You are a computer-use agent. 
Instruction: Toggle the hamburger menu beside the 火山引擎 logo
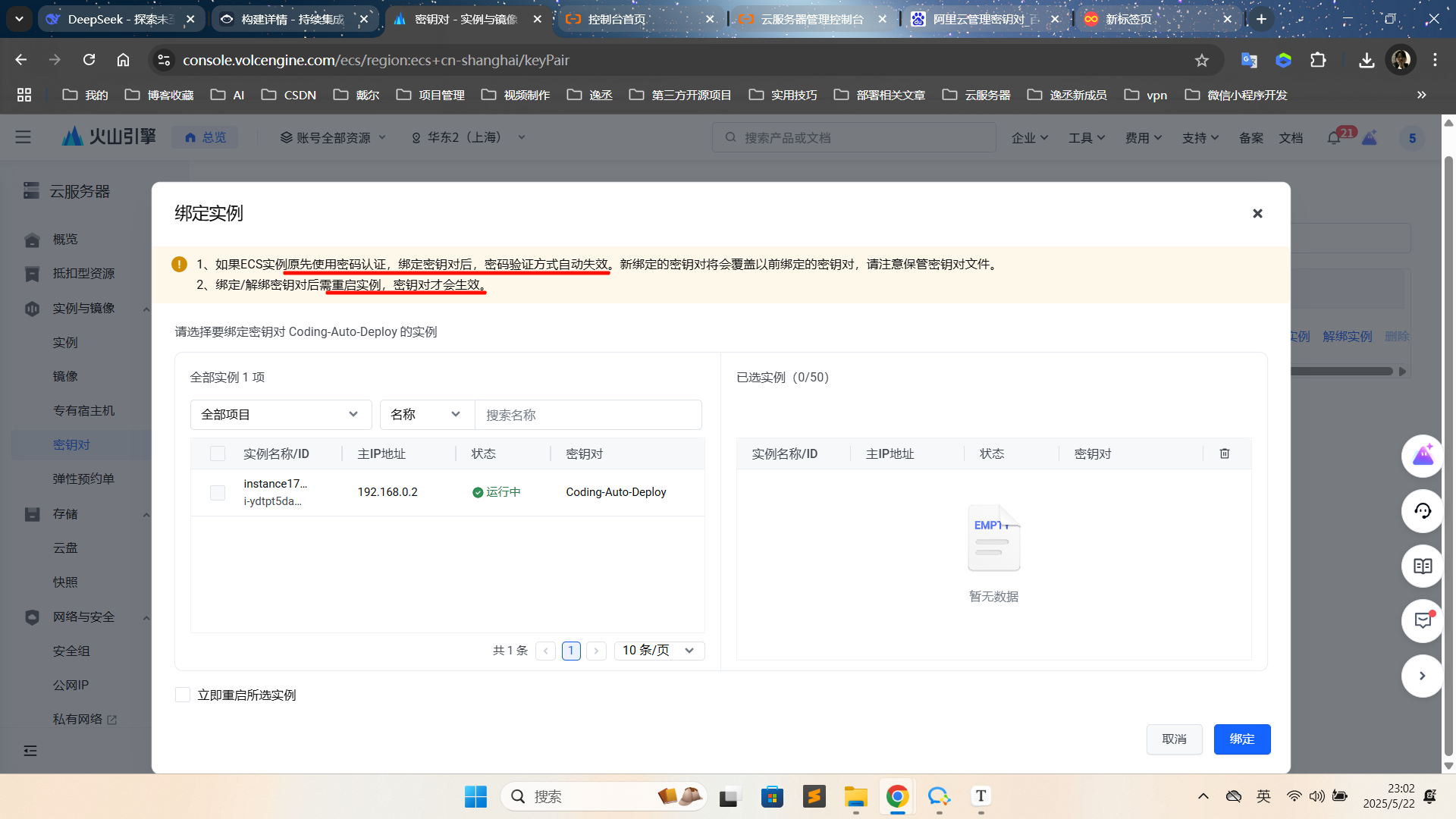(24, 137)
